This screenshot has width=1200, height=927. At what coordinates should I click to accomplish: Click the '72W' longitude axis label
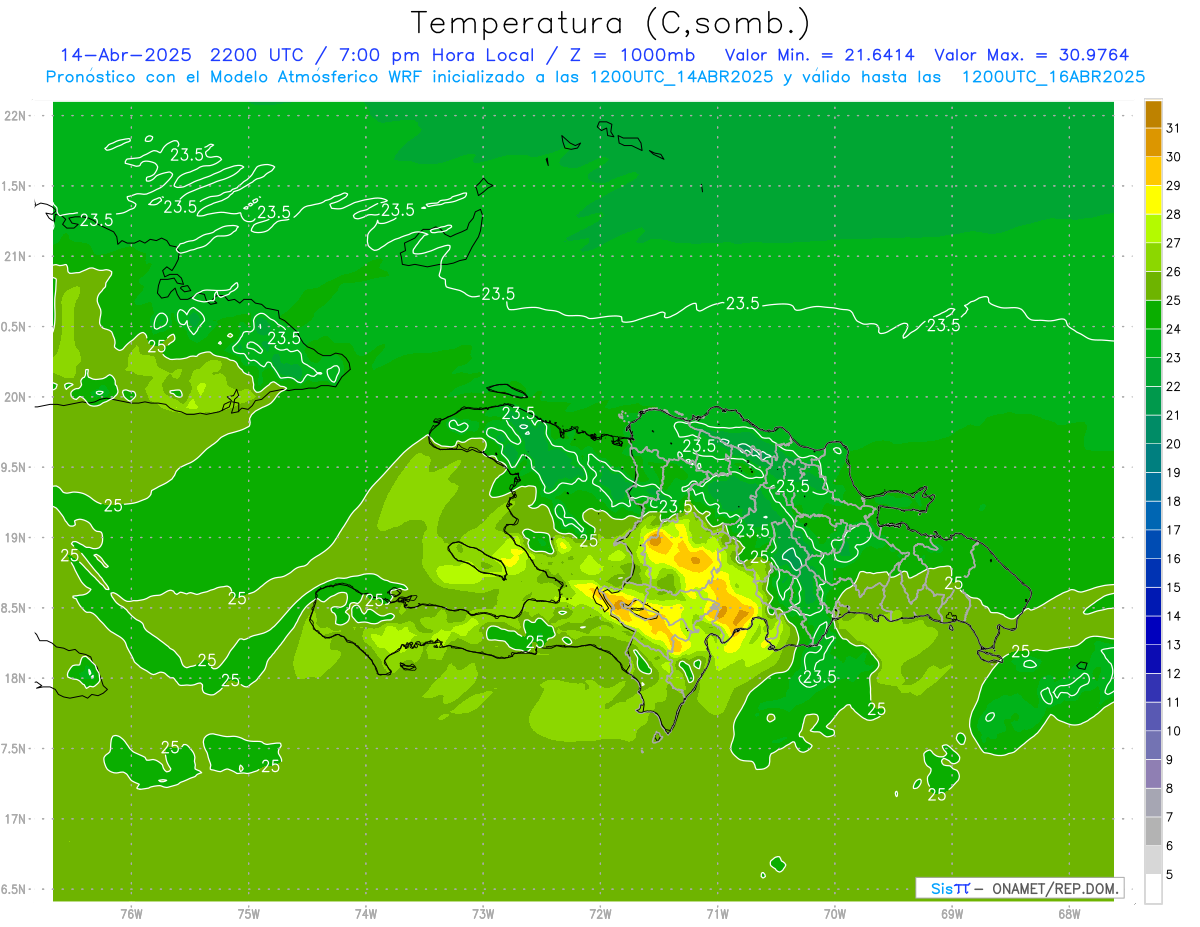[x=600, y=914]
